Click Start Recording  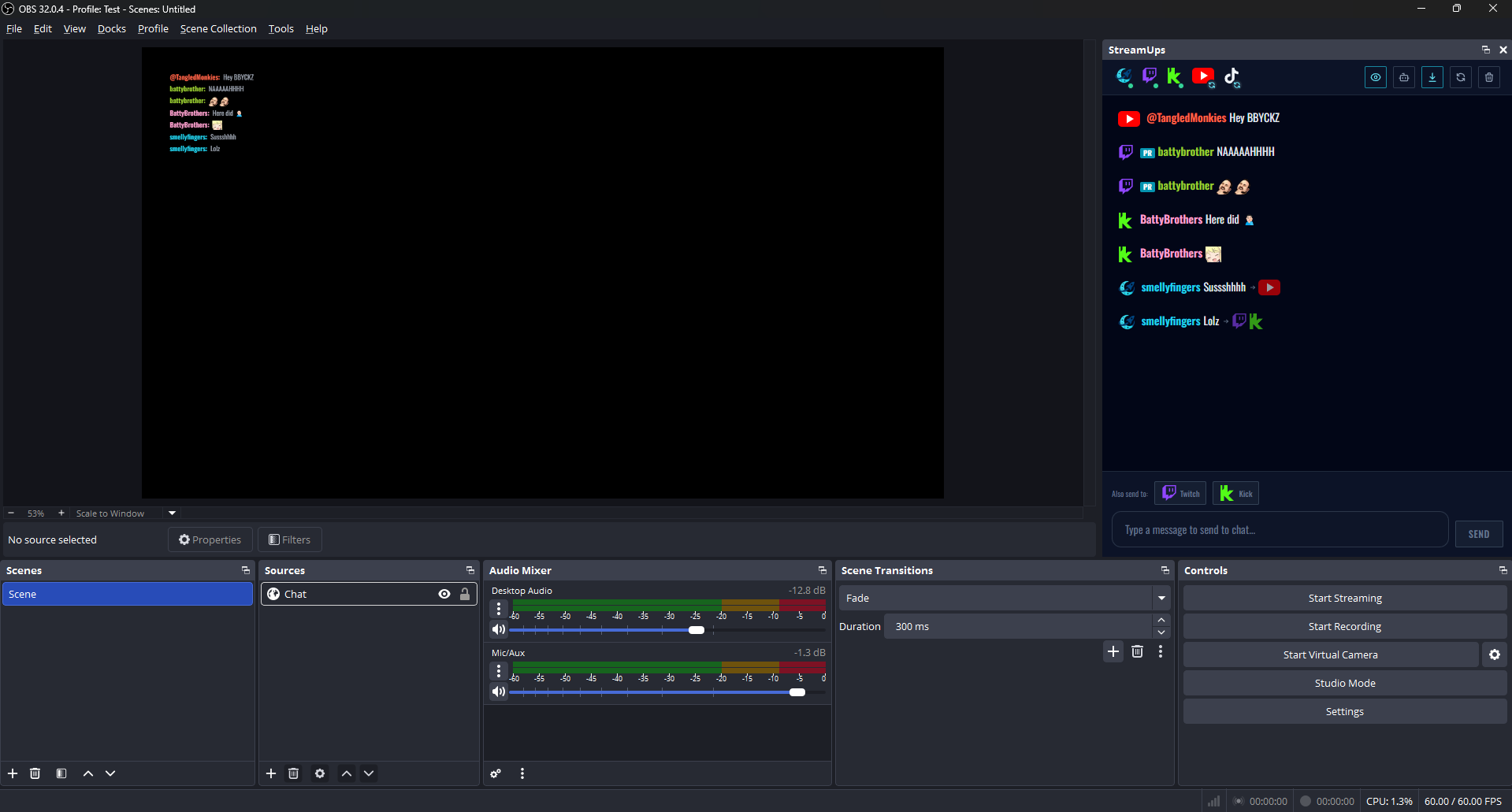click(1345, 626)
